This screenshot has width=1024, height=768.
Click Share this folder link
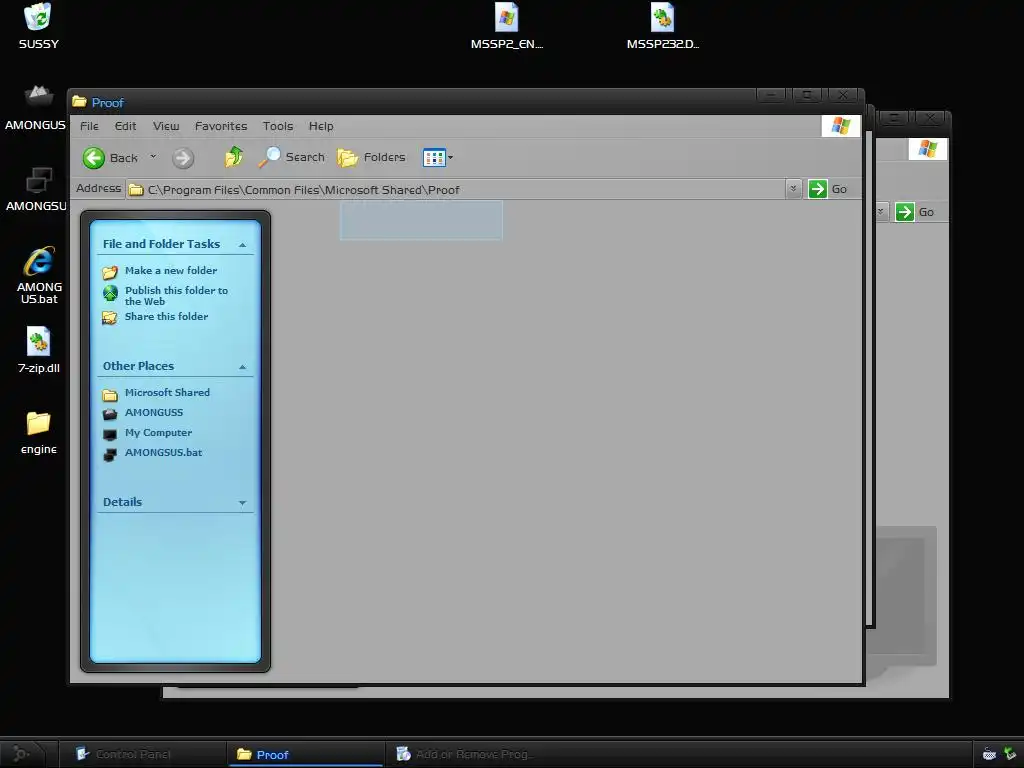pos(167,316)
